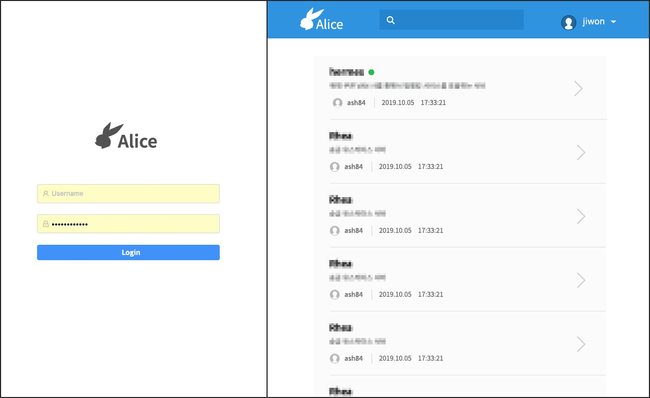Open the fourth list item chevron arrow
This screenshot has height=398, width=650.
[581, 280]
